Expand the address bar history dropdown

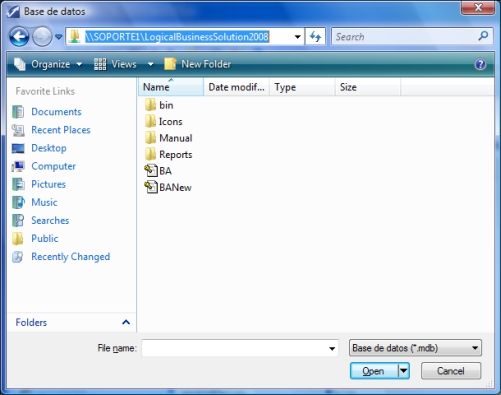[297, 37]
